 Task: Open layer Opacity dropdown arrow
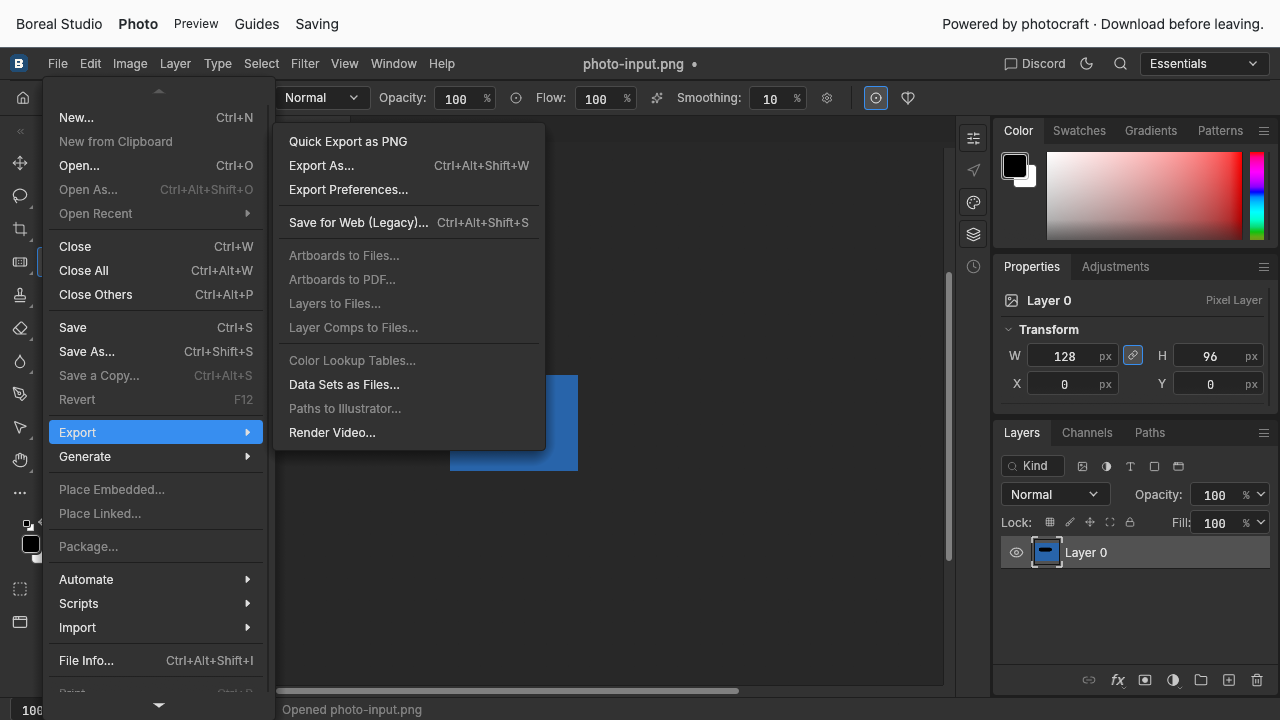click(x=1262, y=494)
